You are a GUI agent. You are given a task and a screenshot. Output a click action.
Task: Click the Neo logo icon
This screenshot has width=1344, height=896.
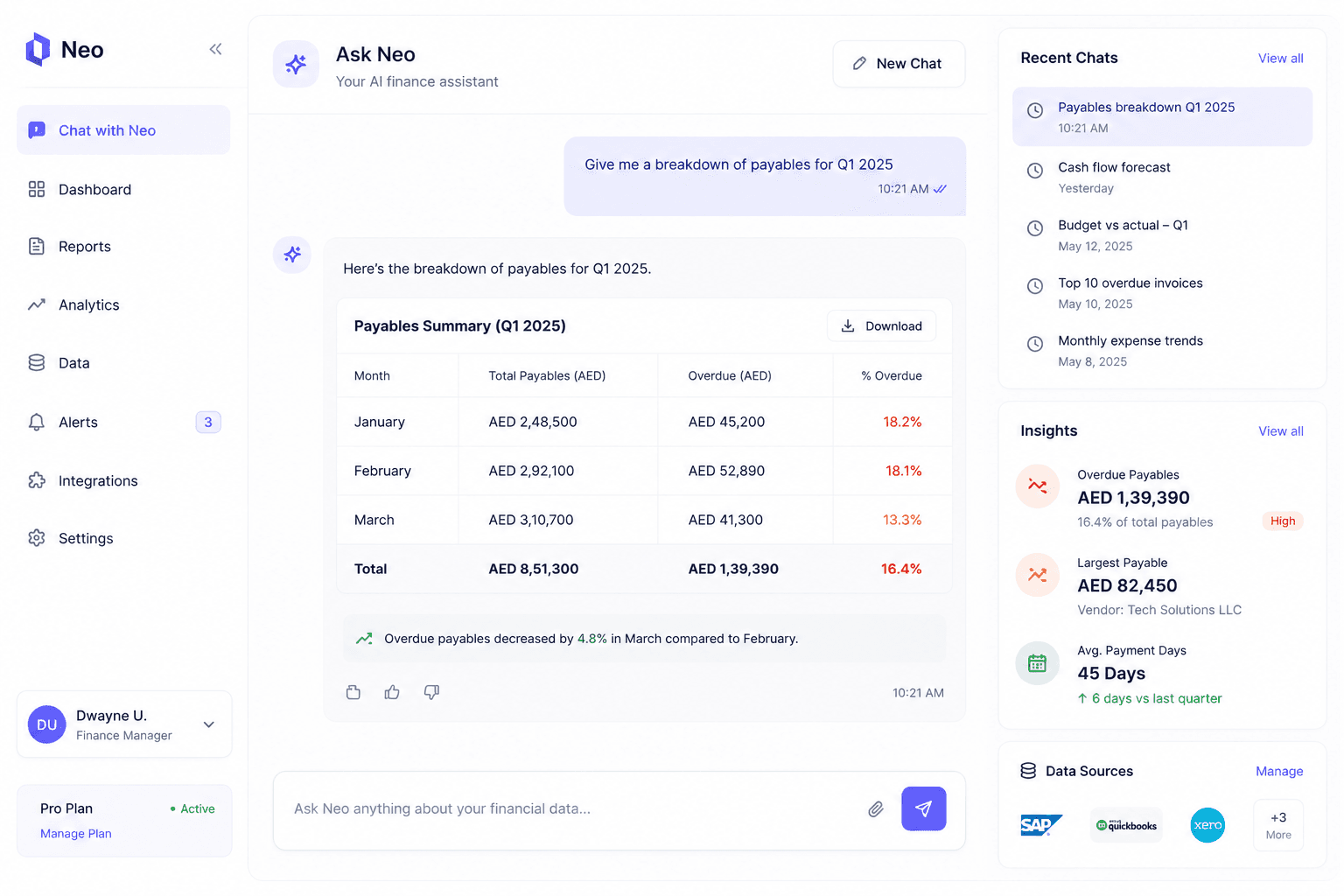pyautogui.click(x=38, y=50)
